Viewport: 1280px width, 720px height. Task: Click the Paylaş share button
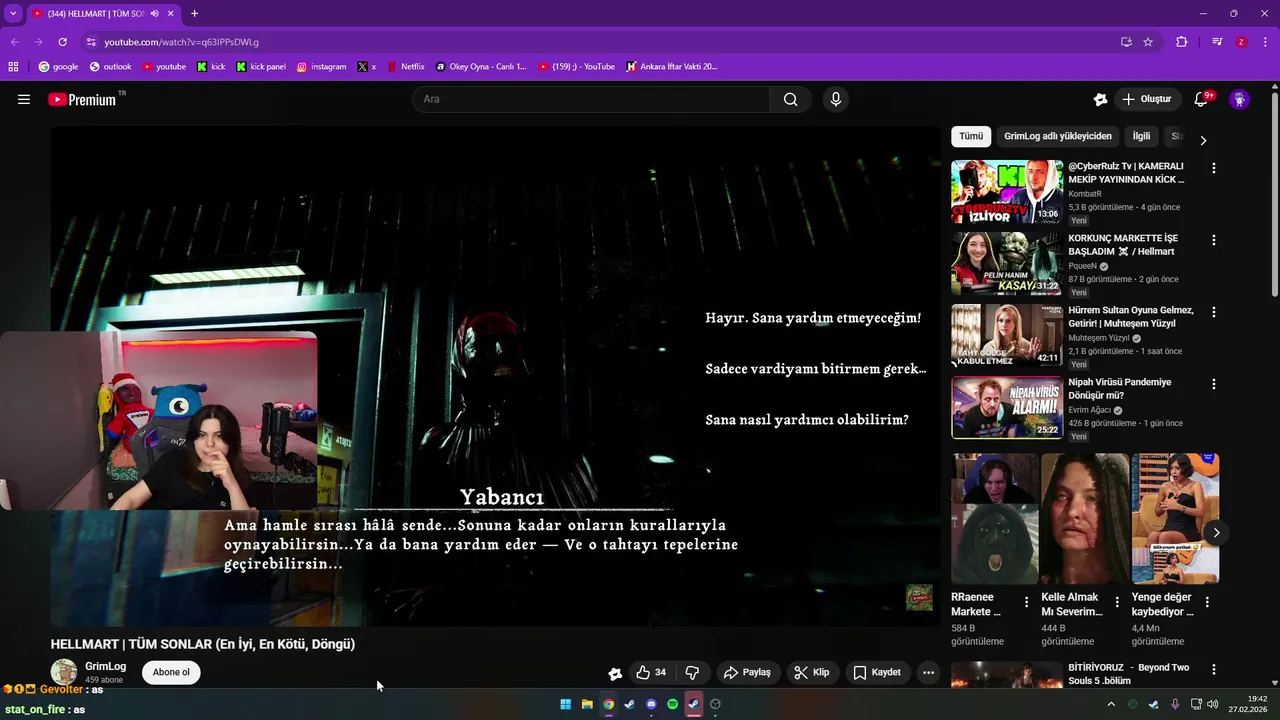pos(747,673)
